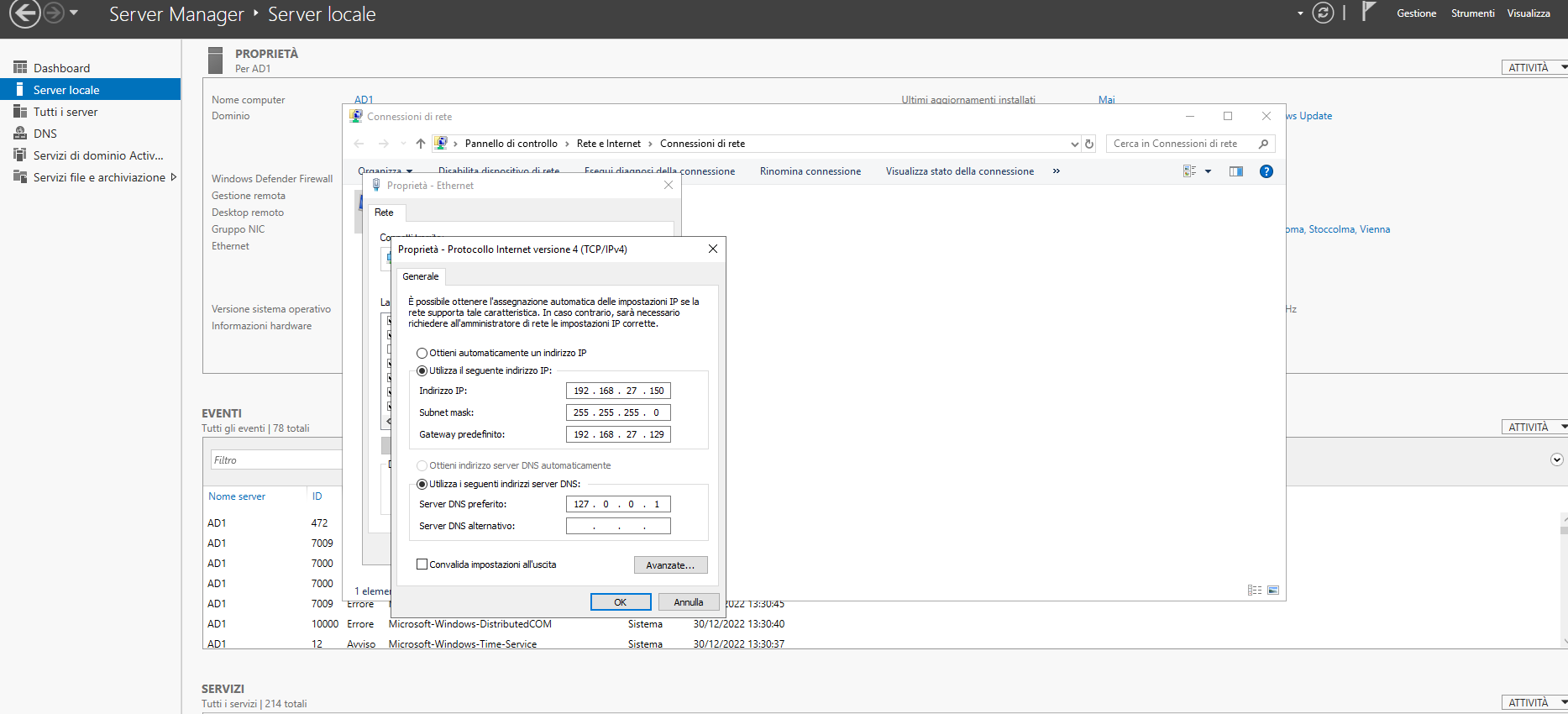The image size is (1568, 714).
Task: Sort events by ID column header
Action: click(x=317, y=496)
